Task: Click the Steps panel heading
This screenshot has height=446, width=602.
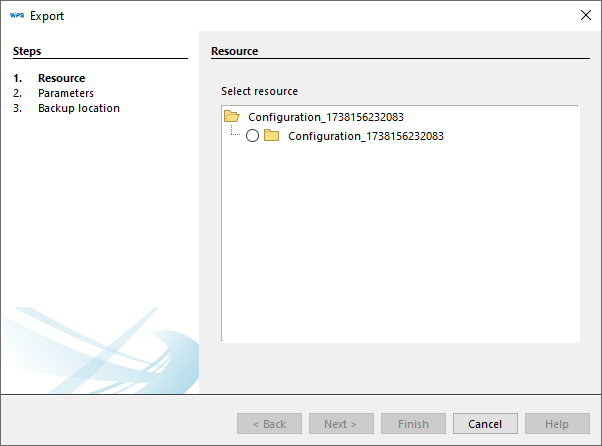Action: [x=27, y=51]
